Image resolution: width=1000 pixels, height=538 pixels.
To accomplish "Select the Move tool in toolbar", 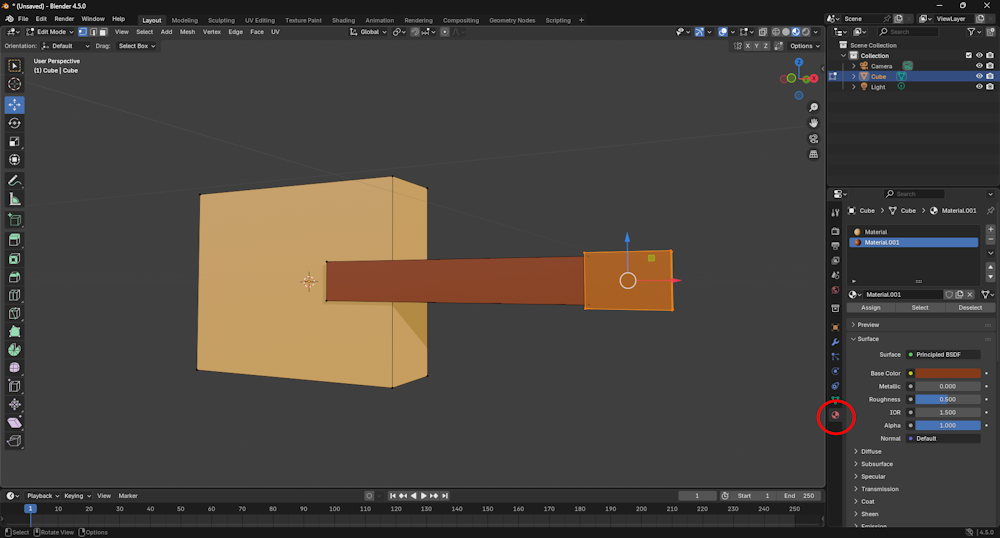I will pos(14,104).
